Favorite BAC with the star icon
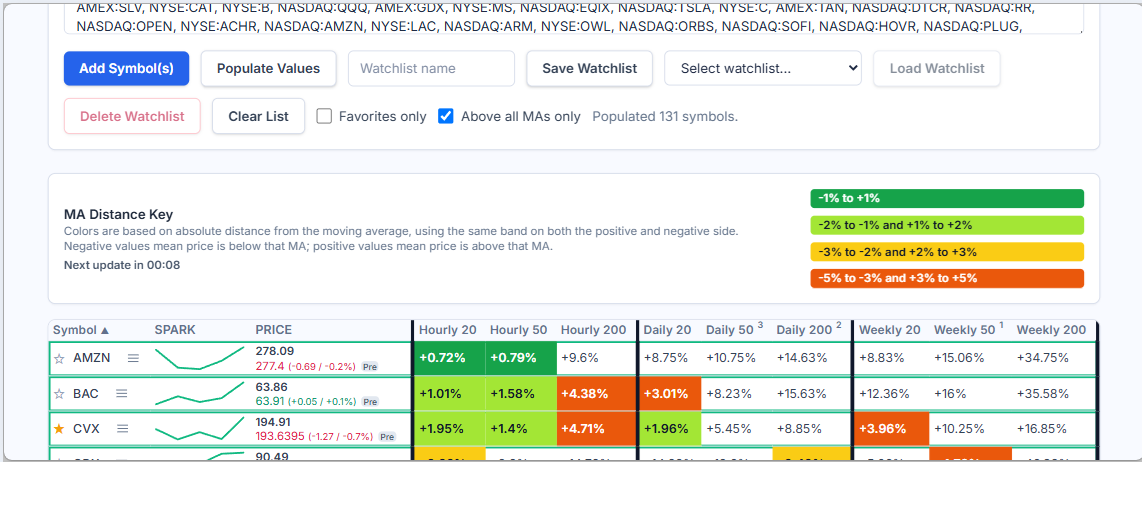The image size is (1142, 512). tap(59, 394)
